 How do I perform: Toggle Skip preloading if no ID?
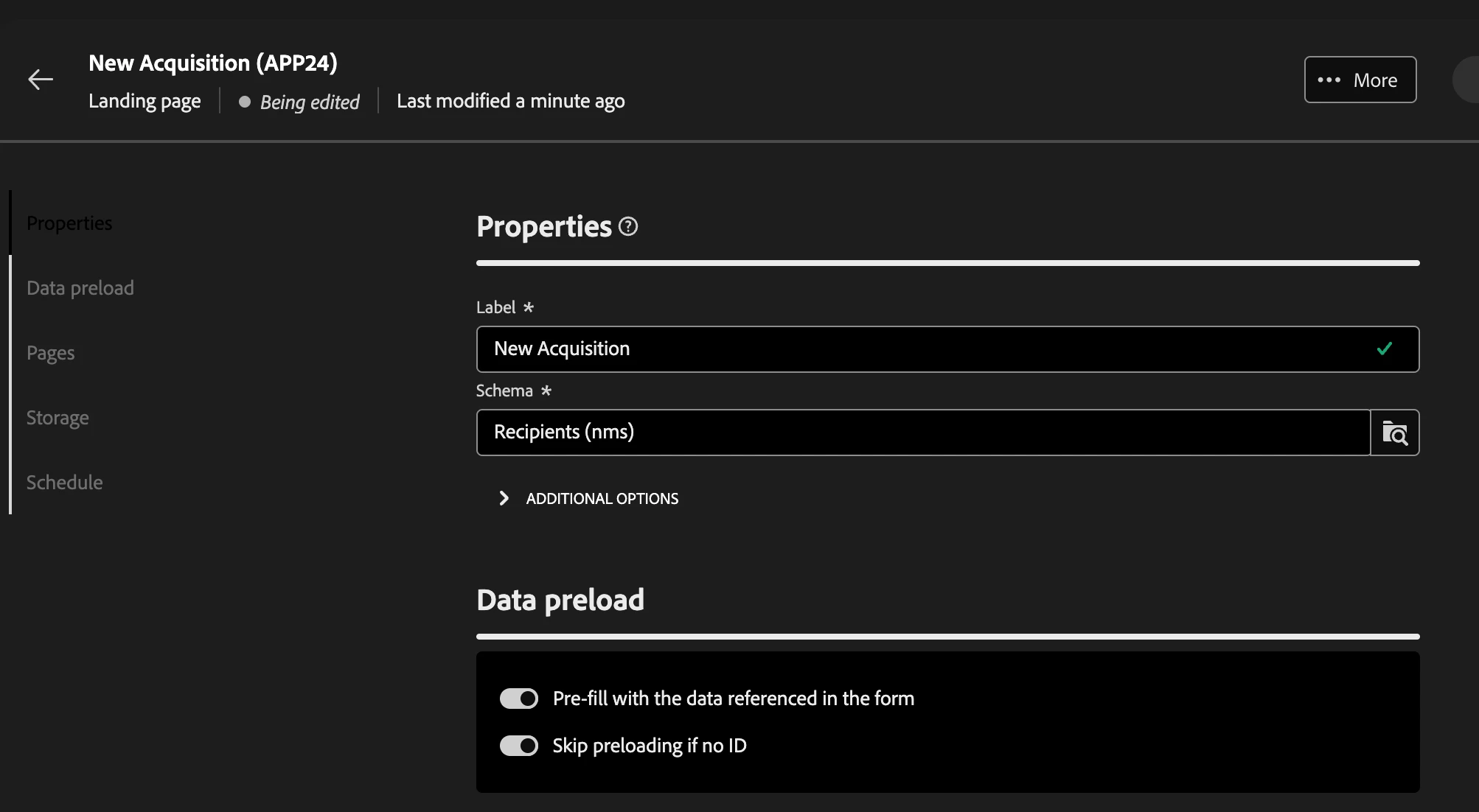(519, 746)
